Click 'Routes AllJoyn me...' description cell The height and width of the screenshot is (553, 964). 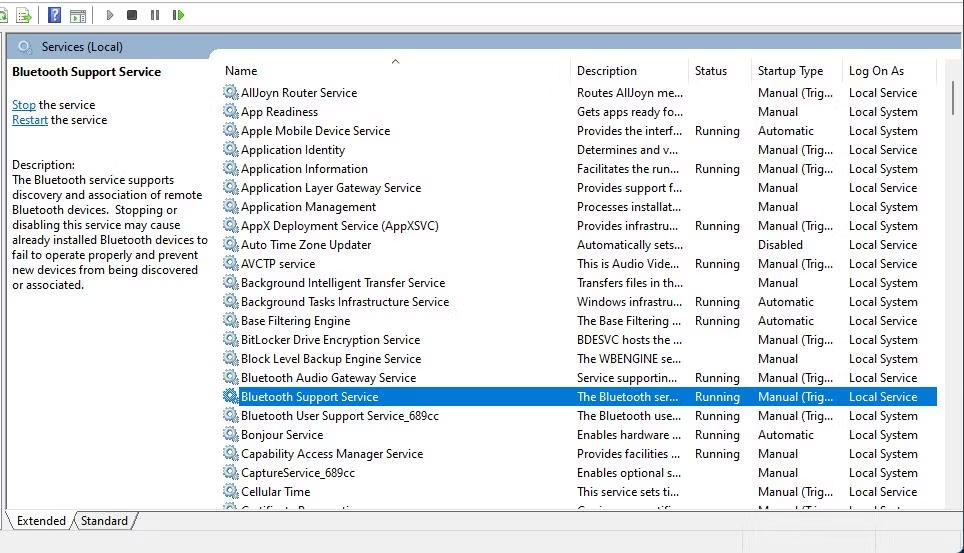click(630, 92)
